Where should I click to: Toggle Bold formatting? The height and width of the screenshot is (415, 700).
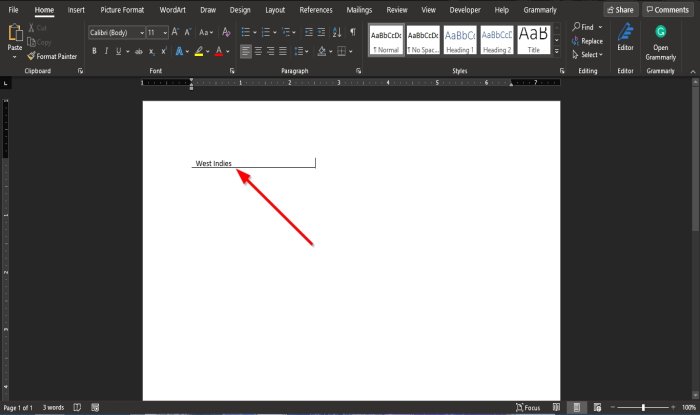93,50
